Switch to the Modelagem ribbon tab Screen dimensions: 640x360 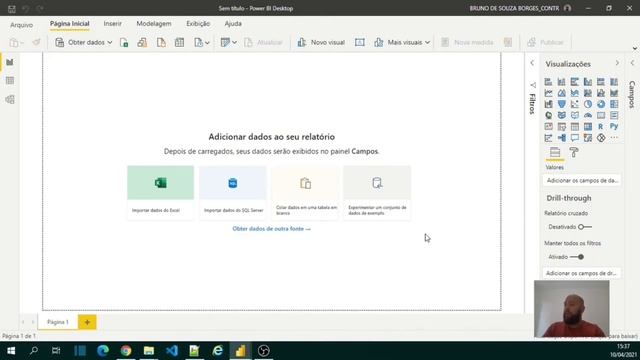point(154,24)
